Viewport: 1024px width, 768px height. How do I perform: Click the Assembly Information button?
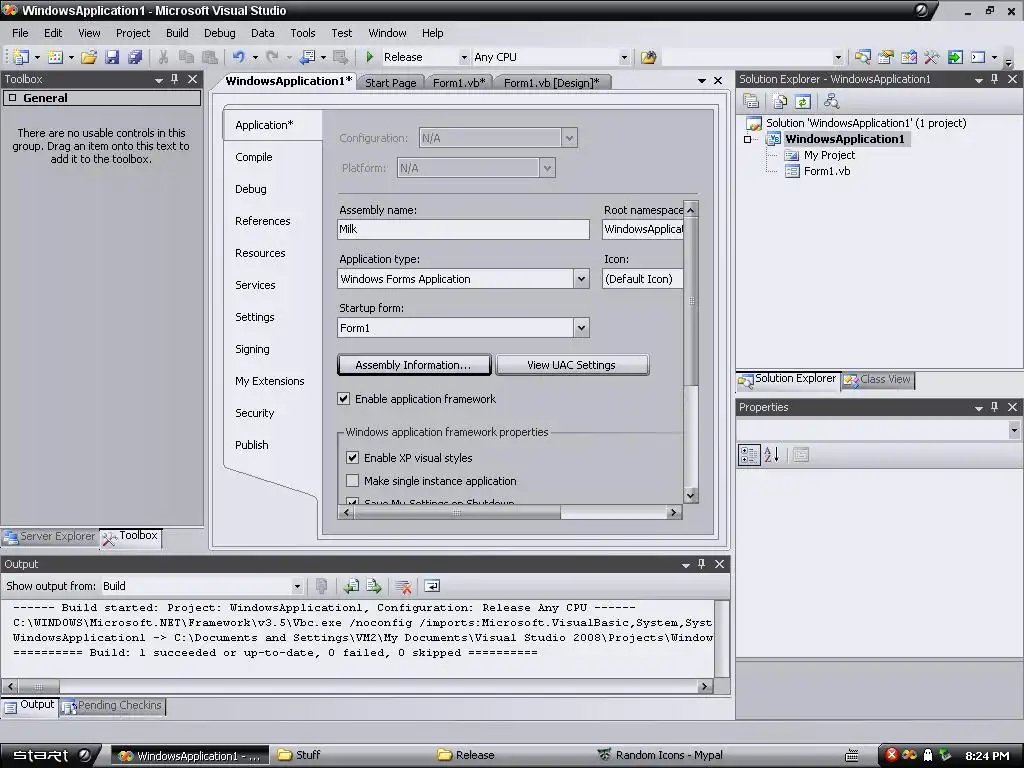[x=414, y=365]
